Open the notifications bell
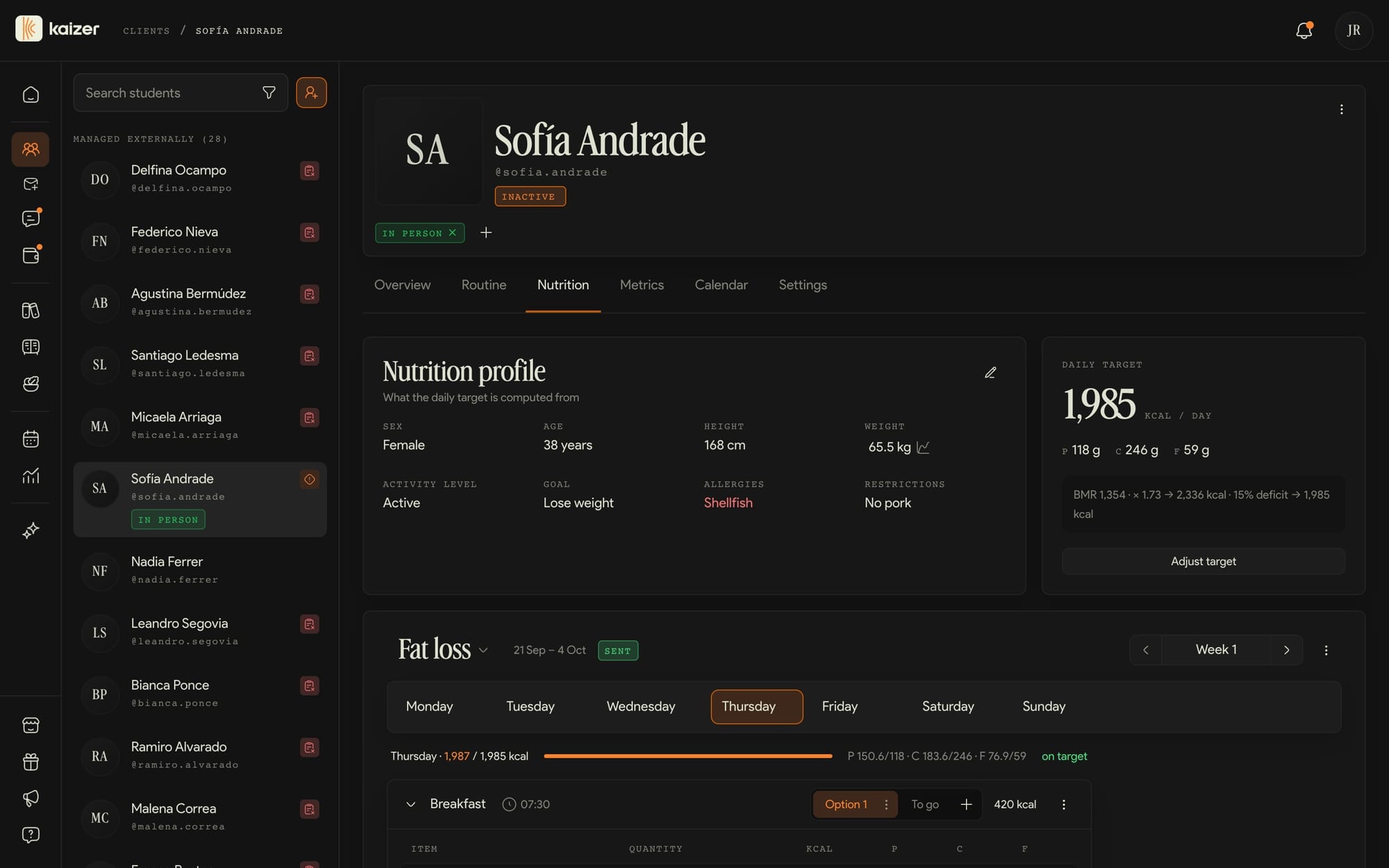1389x868 pixels. pos(1304,31)
